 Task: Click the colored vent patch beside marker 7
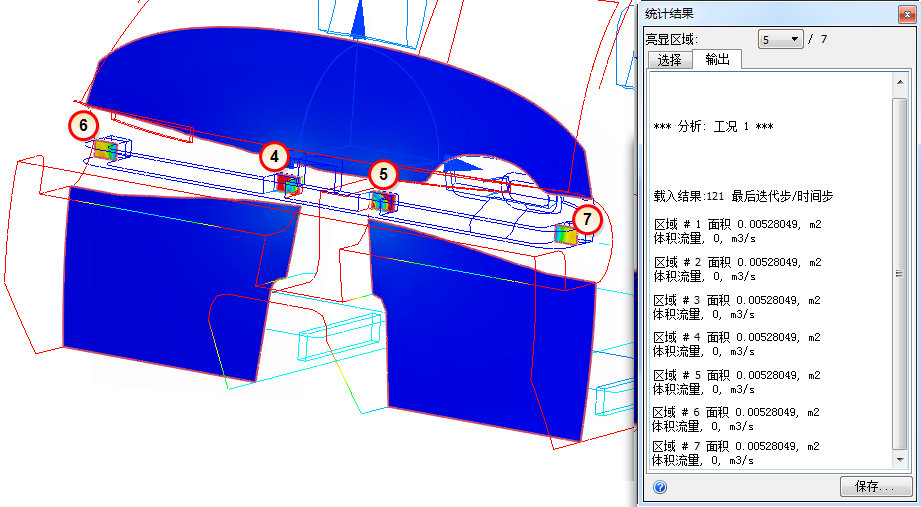click(566, 234)
